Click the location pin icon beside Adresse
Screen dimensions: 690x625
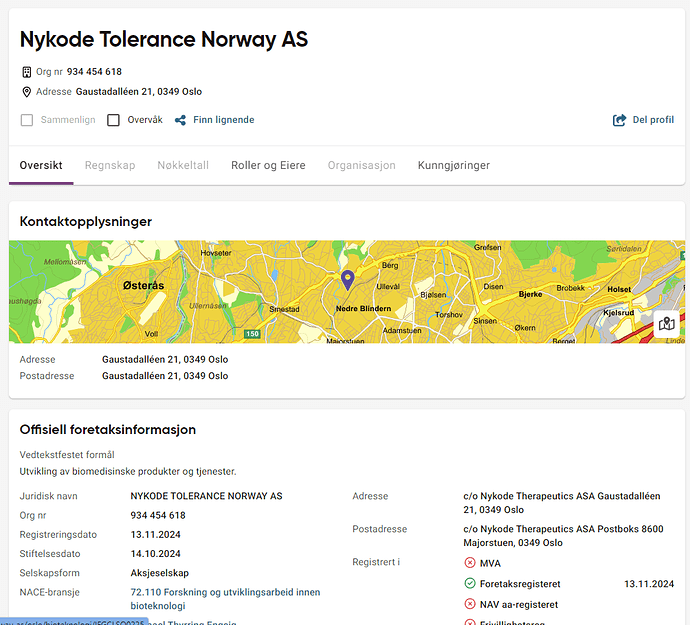point(26,92)
